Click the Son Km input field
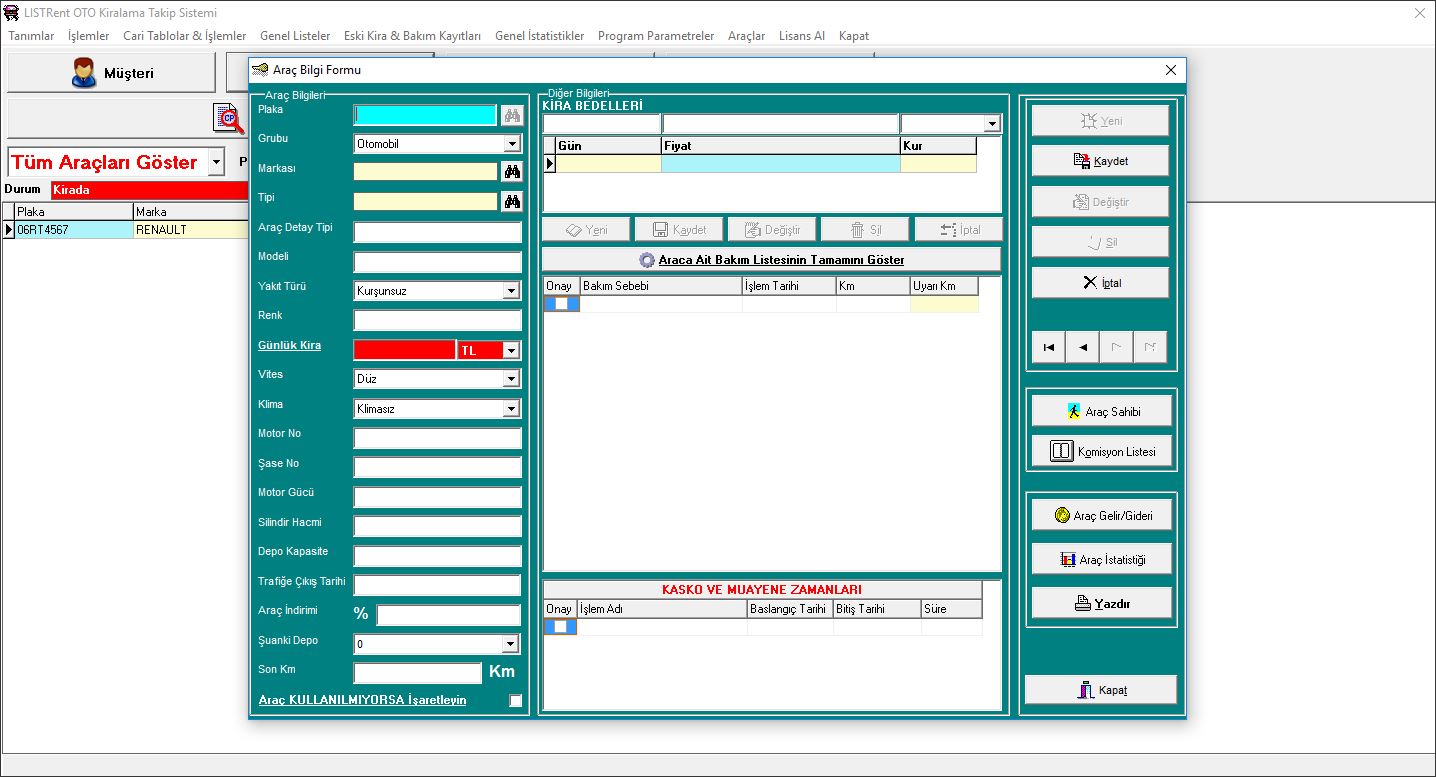The image size is (1436, 777). (417, 674)
